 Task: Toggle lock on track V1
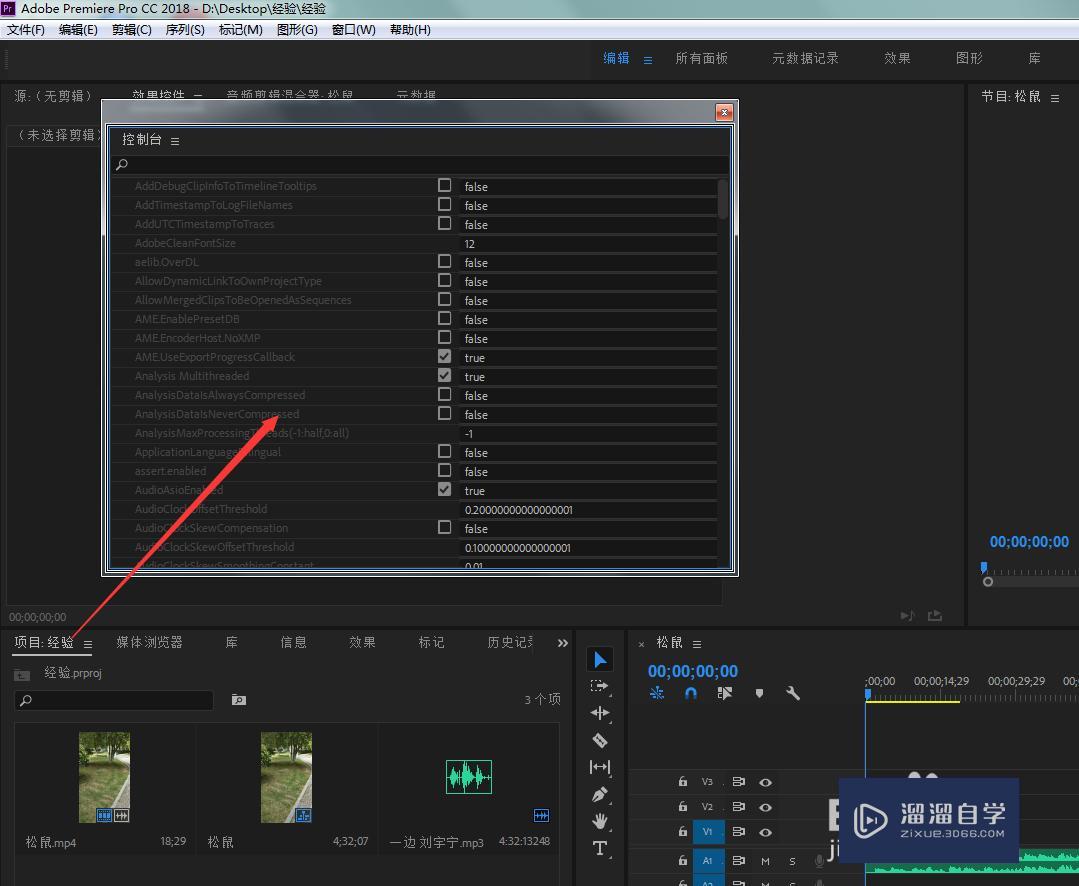pyautogui.click(x=683, y=831)
